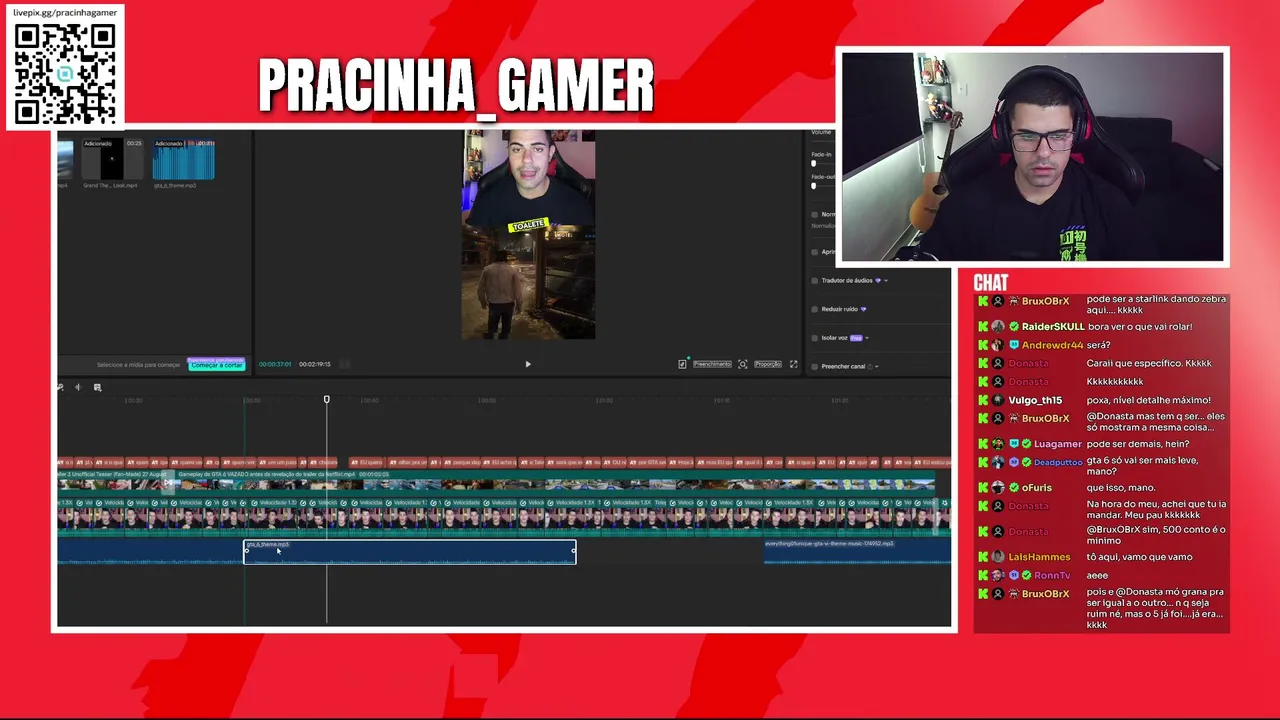Click the right trim handle of gta_6_theme clip
The image size is (1280, 720).
574,551
